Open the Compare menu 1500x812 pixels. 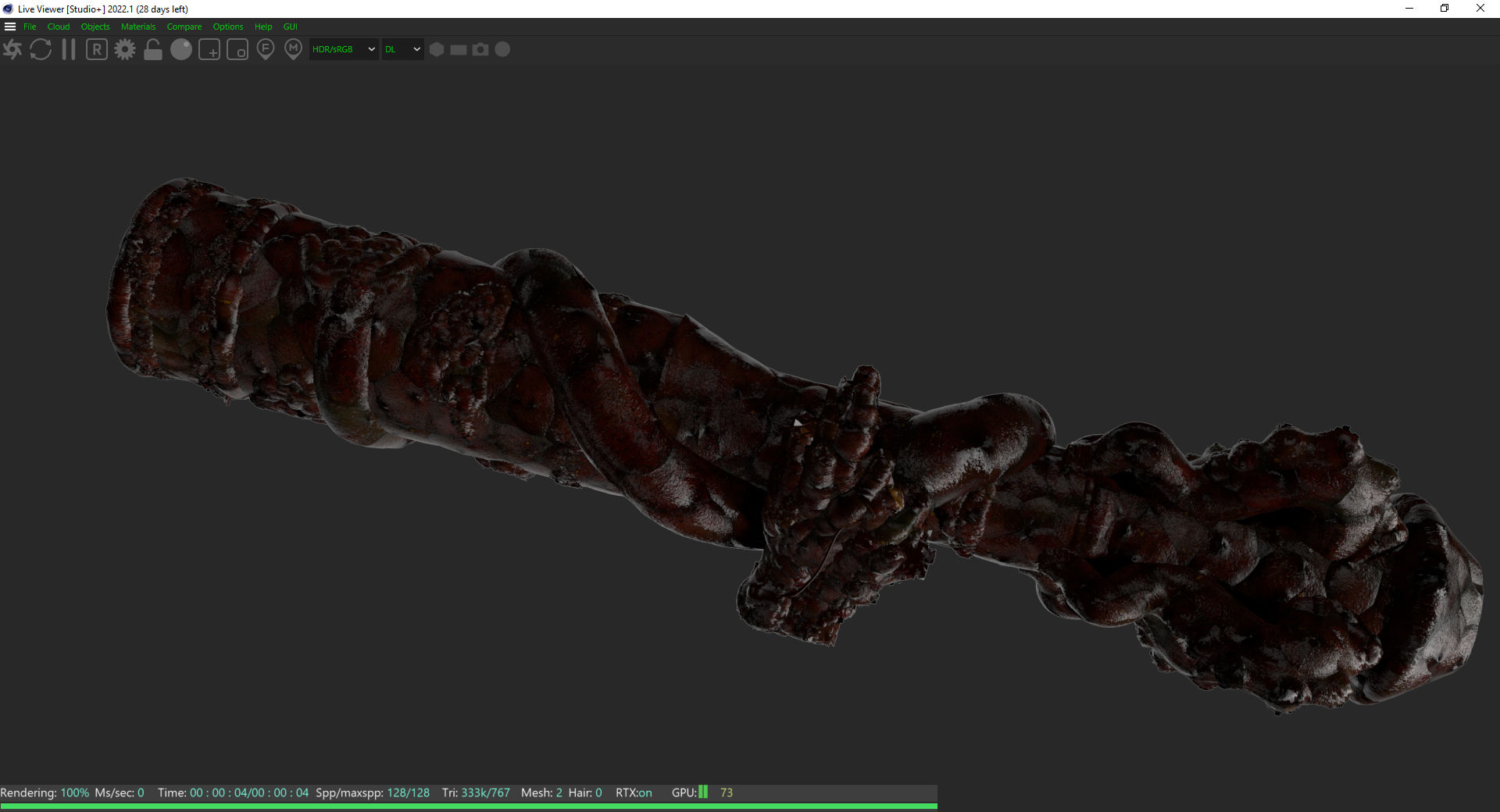(x=184, y=27)
